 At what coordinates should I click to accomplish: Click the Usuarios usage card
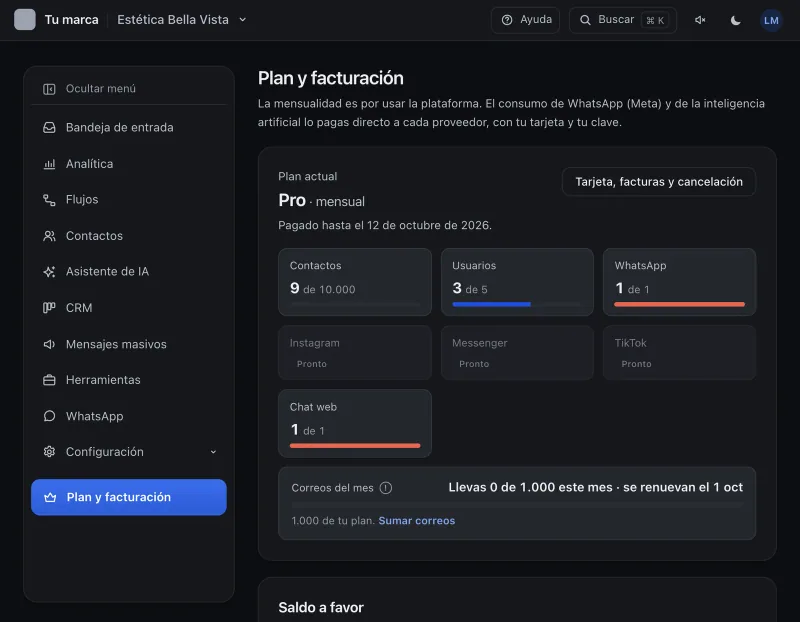(x=517, y=282)
